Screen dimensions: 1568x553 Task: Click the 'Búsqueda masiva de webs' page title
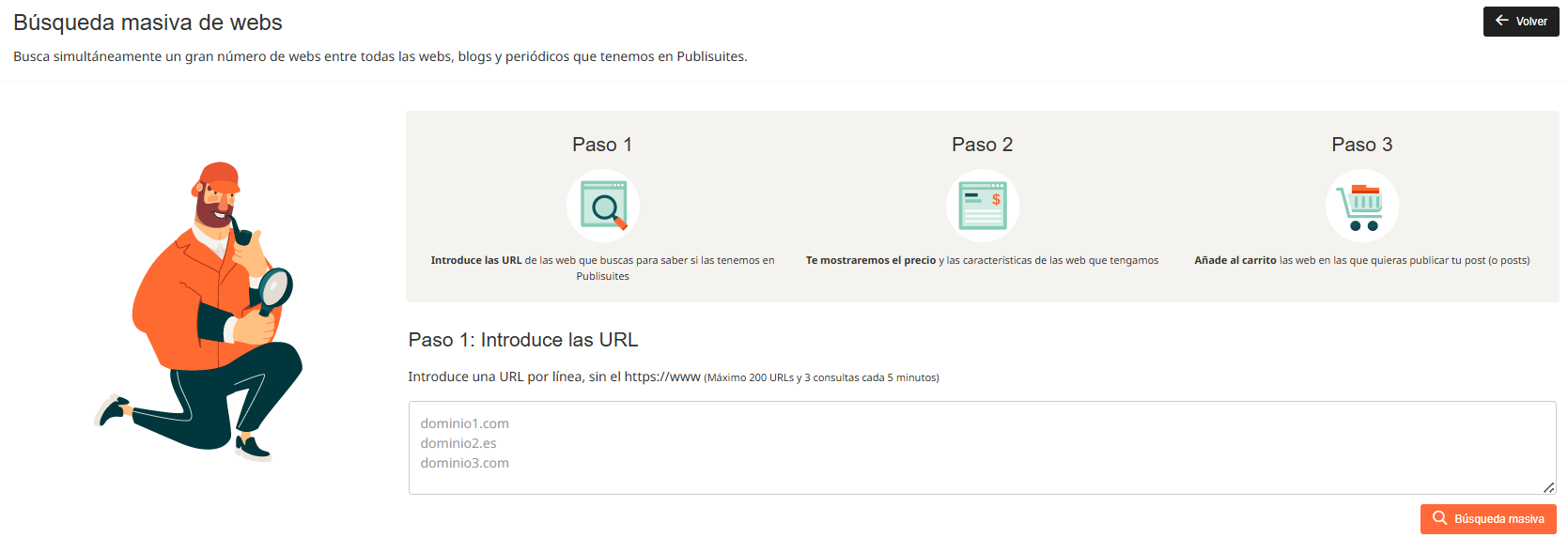click(x=147, y=23)
